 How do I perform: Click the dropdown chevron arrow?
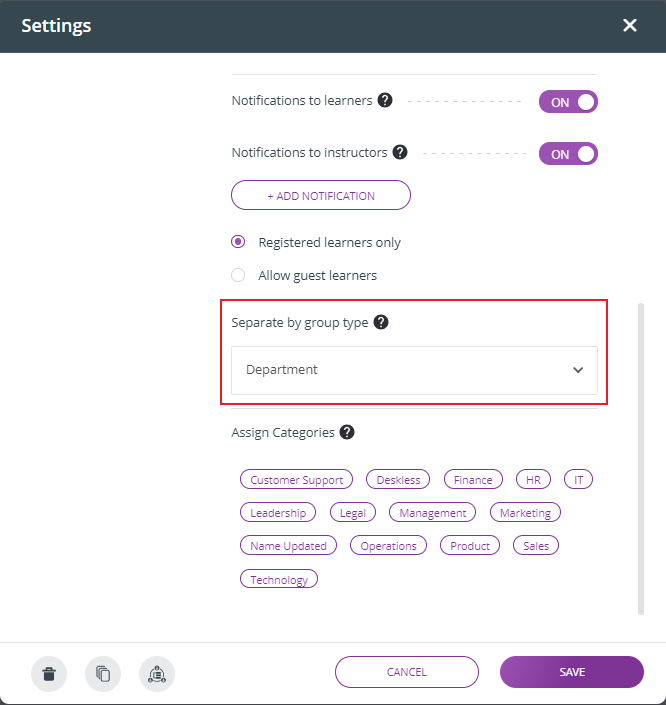[x=578, y=370]
